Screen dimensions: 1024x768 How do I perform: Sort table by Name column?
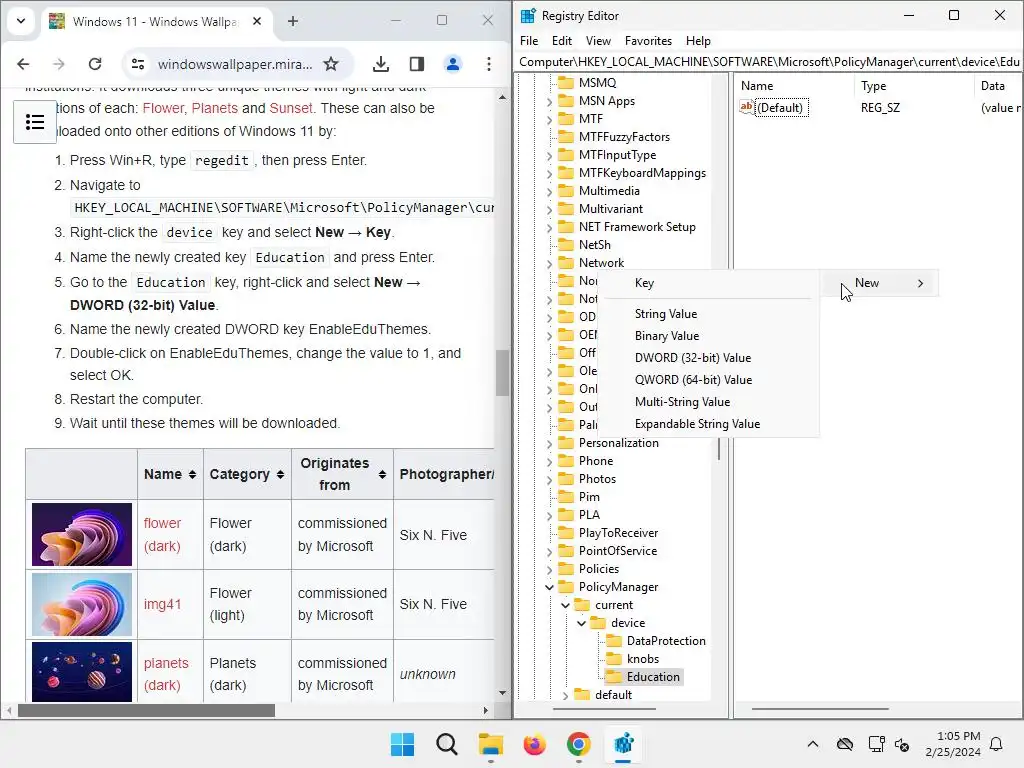point(192,475)
